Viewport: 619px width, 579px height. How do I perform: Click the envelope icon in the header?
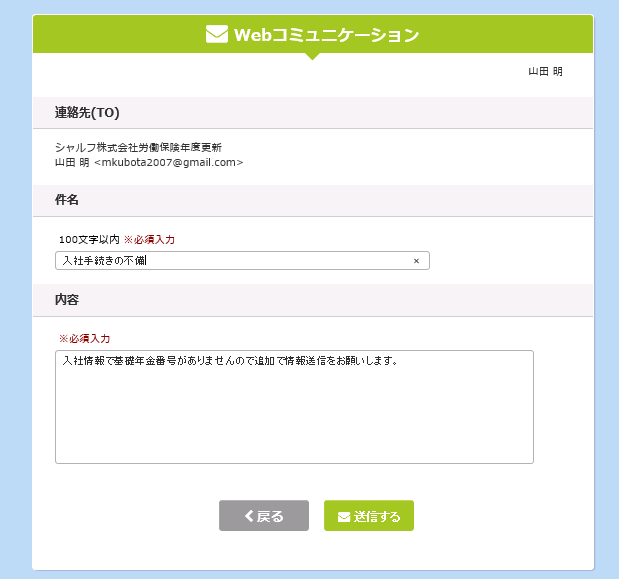(x=217, y=34)
